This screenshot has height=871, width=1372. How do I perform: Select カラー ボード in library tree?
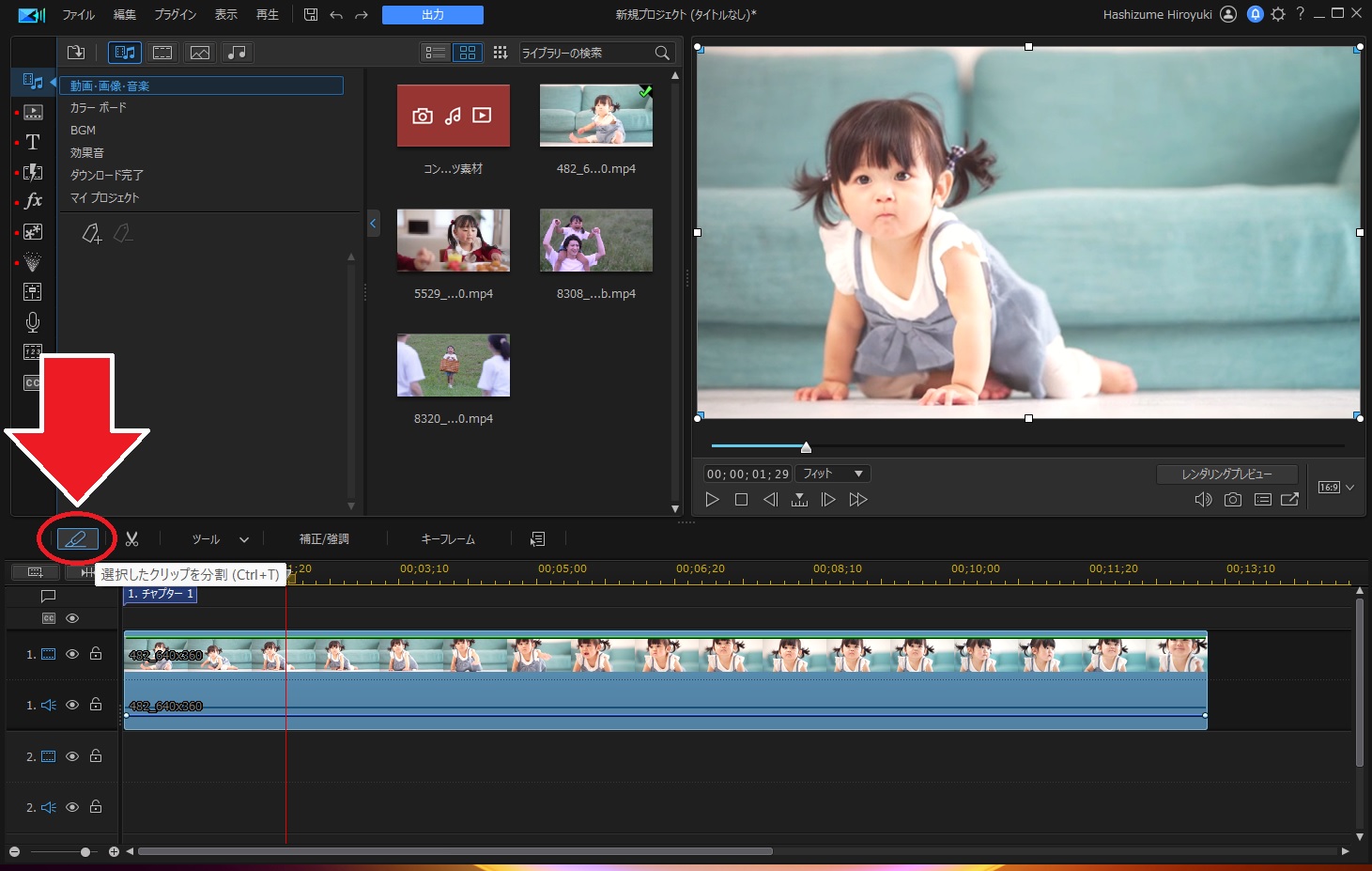(99, 108)
